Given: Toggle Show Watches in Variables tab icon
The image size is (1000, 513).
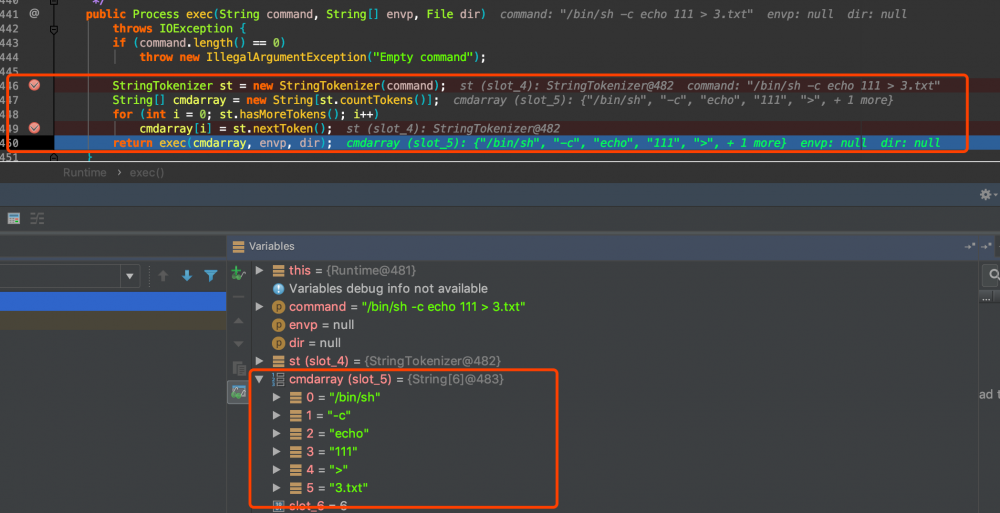Looking at the screenshot, I should [239, 392].
